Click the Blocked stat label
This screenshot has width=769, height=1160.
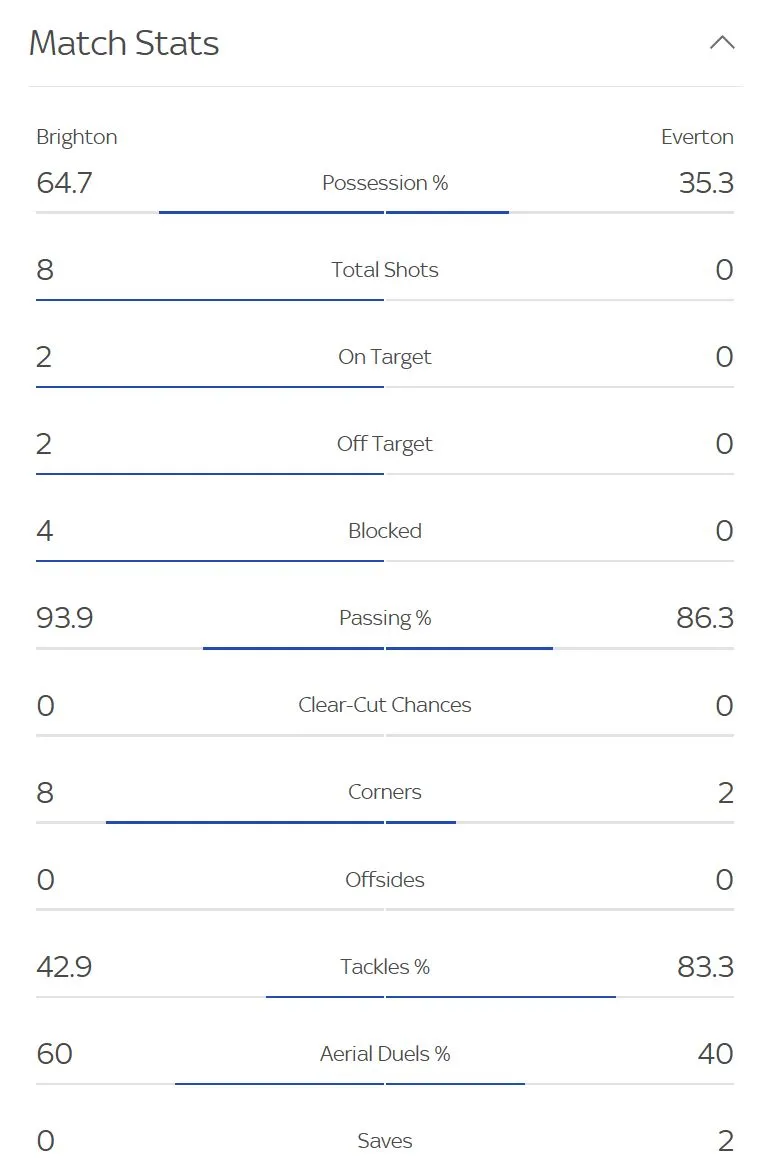click(x=385, y=531)
